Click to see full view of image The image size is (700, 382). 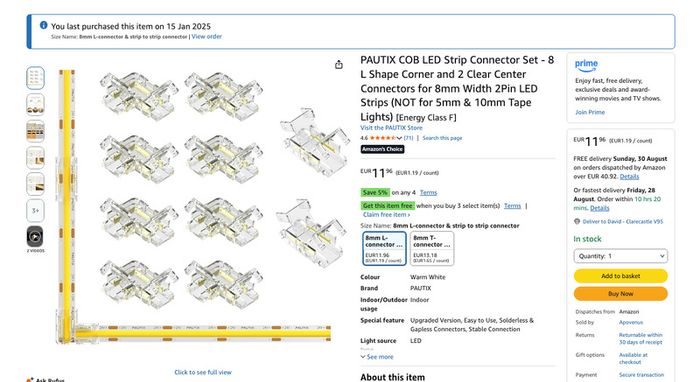(203, 372)
